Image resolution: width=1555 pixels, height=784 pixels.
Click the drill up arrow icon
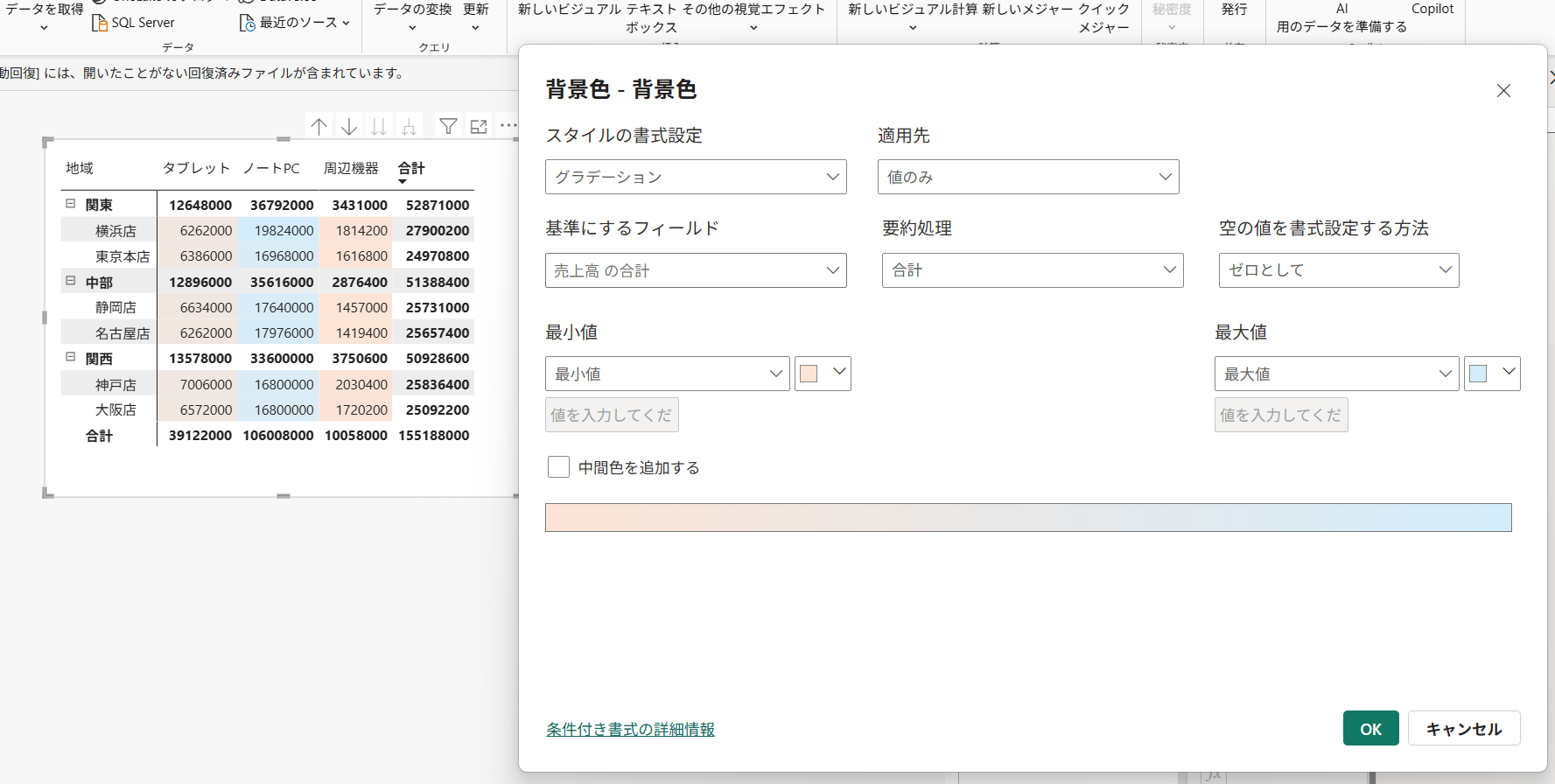[x=319, y=127]
